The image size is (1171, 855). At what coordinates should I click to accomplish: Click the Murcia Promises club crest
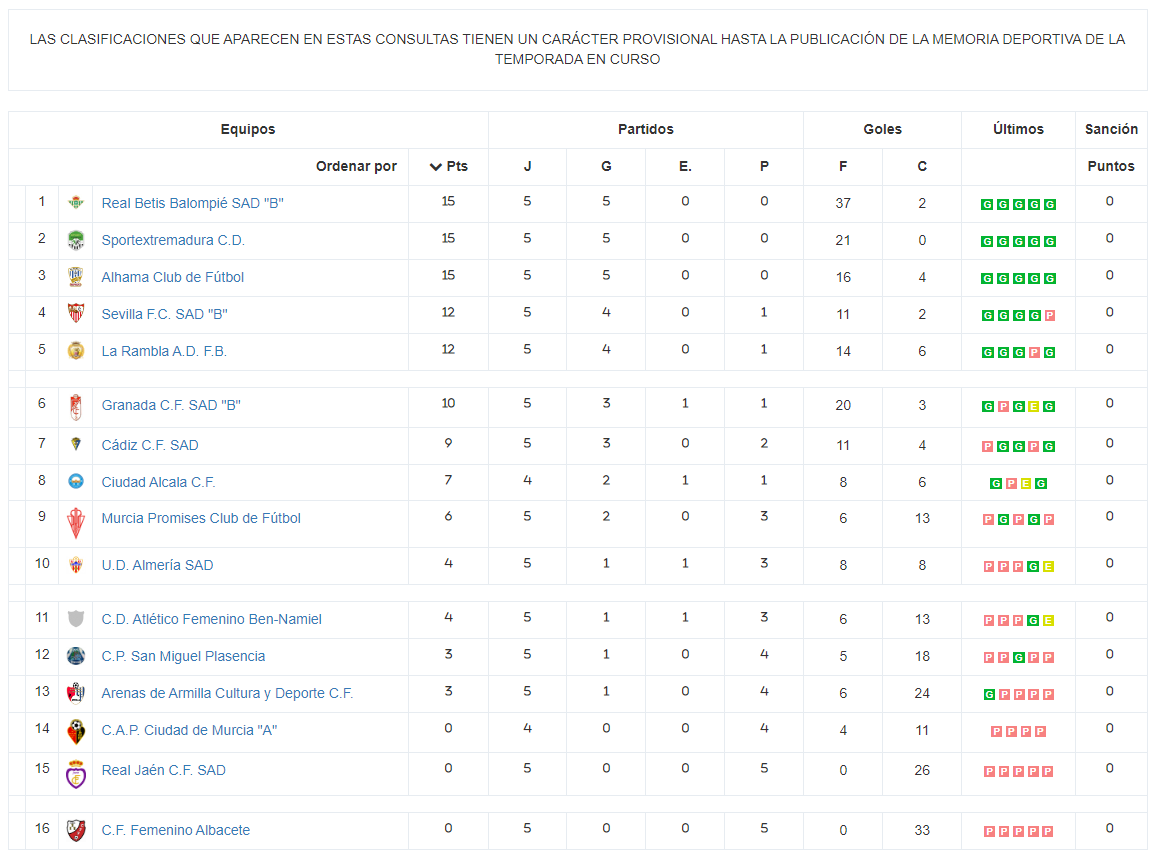click(x=75, y=523)
